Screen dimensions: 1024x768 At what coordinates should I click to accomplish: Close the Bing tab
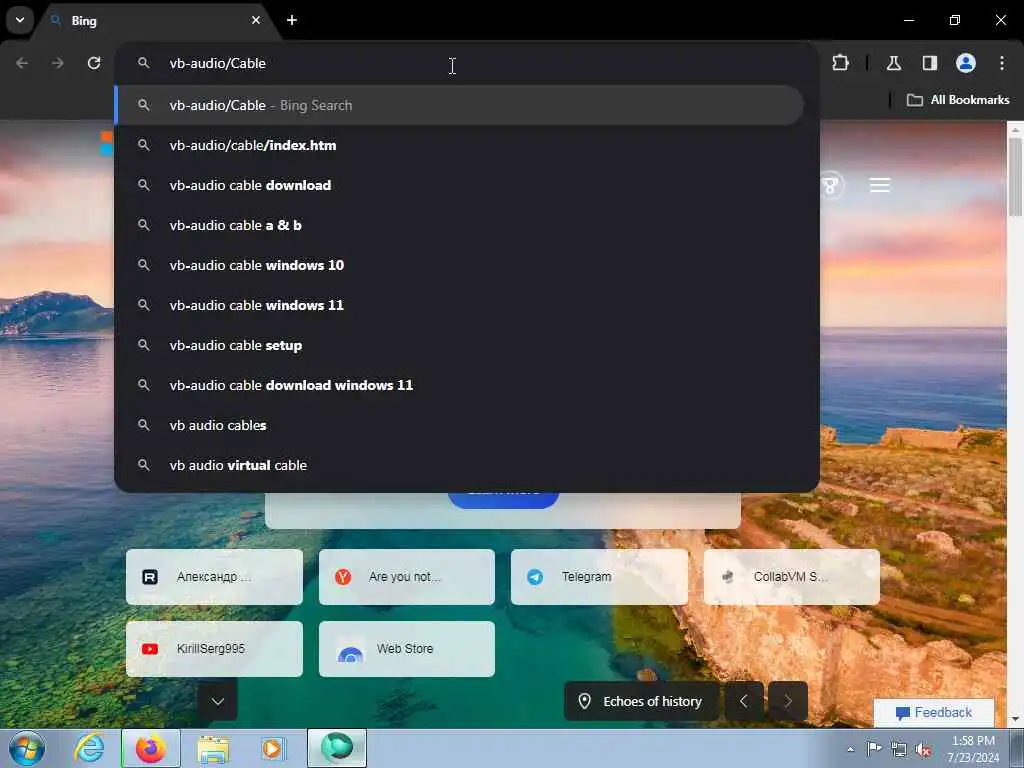point(256,20)
